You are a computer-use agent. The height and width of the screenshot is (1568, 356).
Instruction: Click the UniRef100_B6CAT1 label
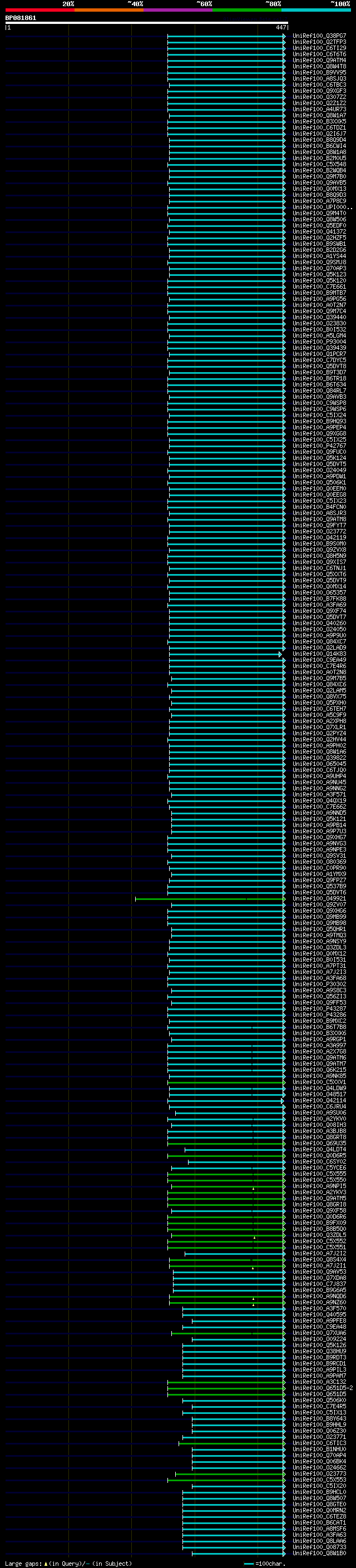(319, 1522)
